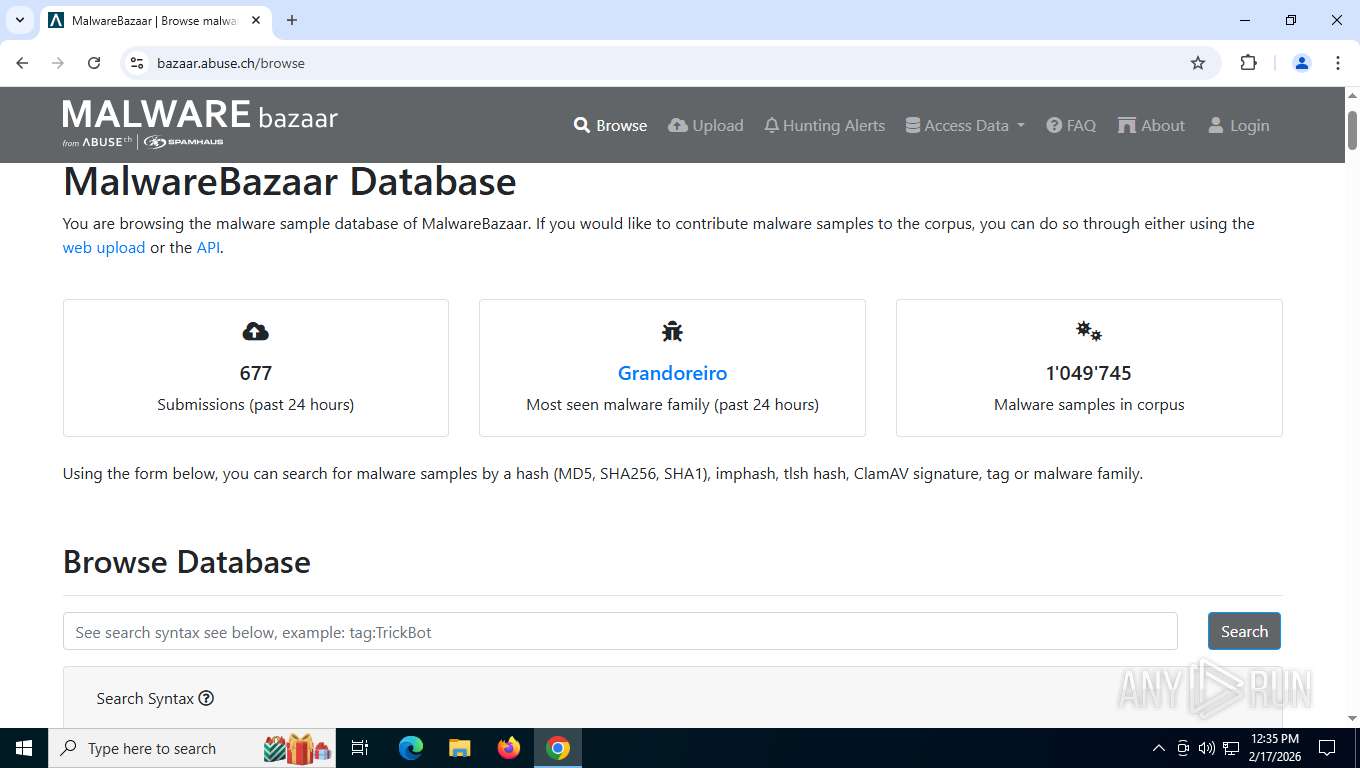The image size is (1360, 768).
Task: Follow the web upload link
Action: click(104, 248)
